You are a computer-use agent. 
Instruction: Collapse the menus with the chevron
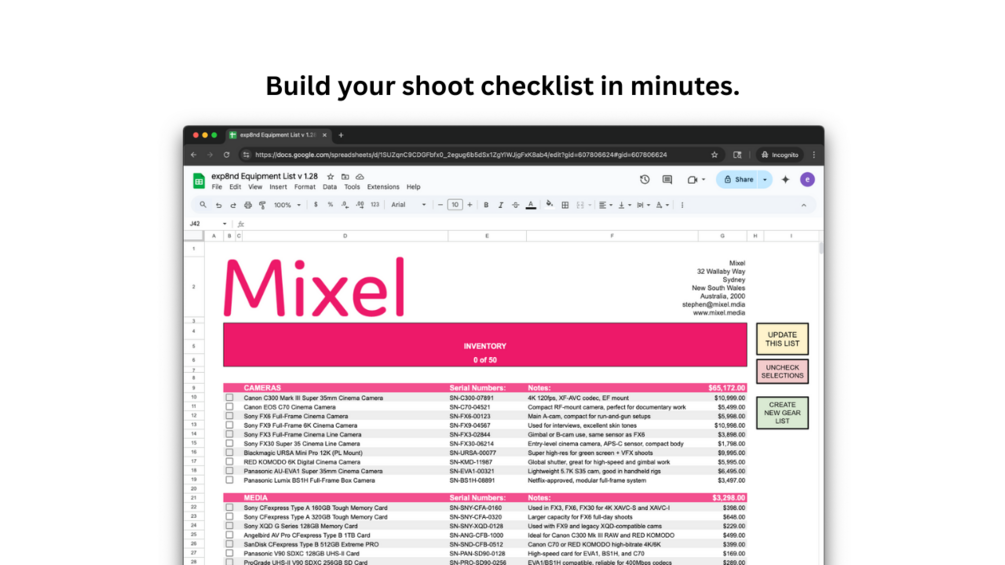(804, 205)
